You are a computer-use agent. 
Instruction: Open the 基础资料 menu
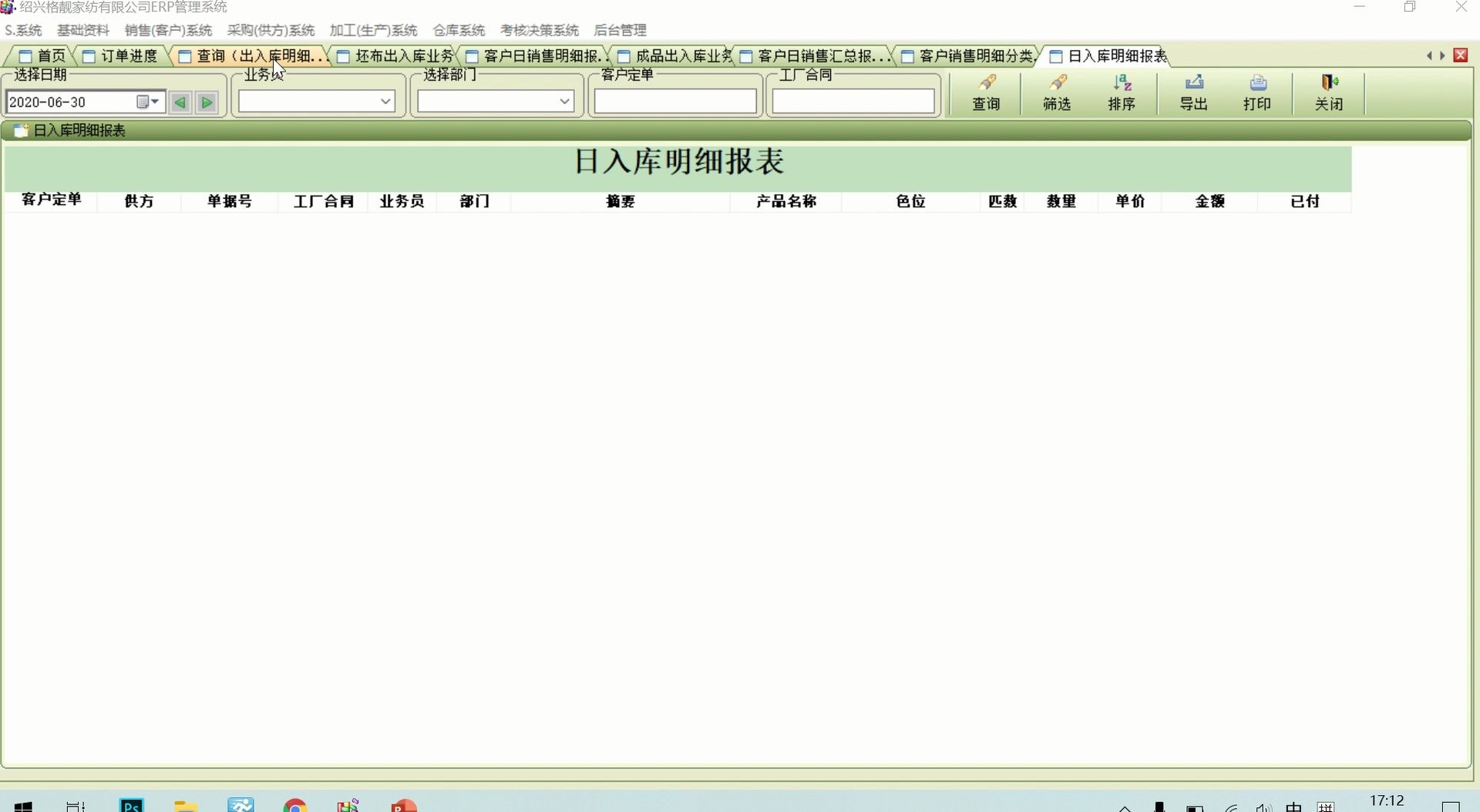pyautogui.click(x=83, y=30)
